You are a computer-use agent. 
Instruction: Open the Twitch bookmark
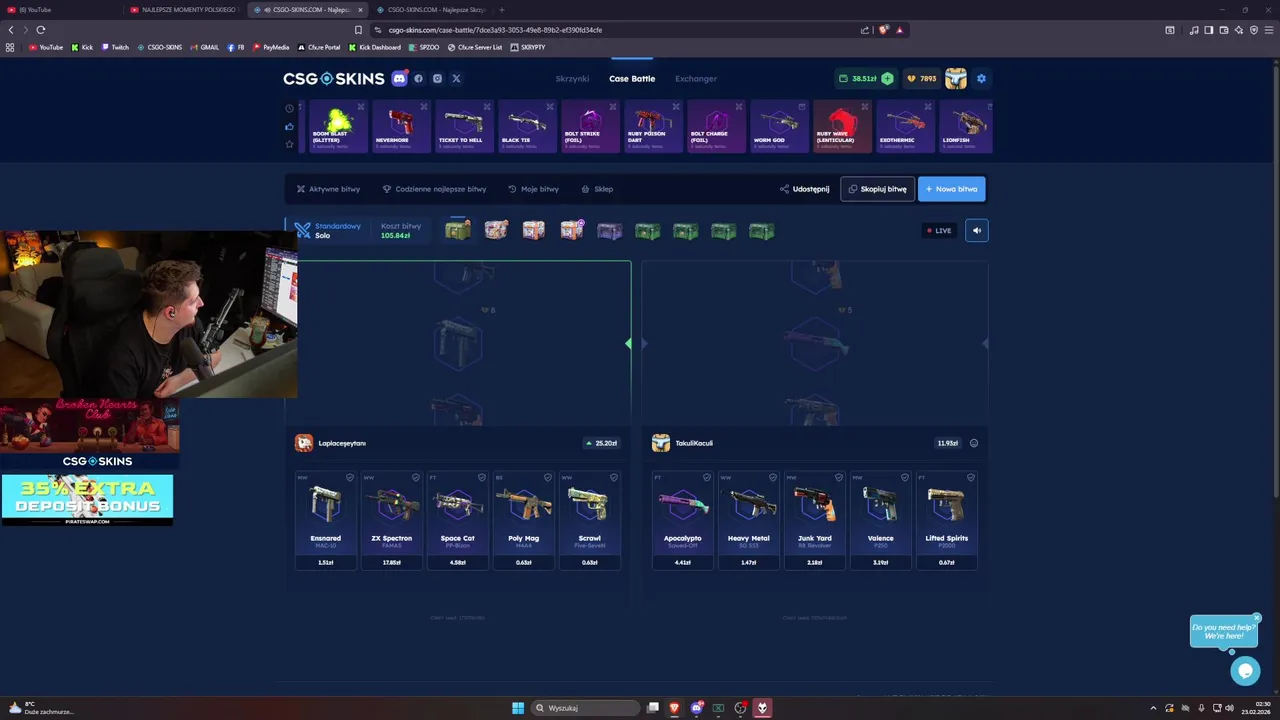[x=115, y=47]
